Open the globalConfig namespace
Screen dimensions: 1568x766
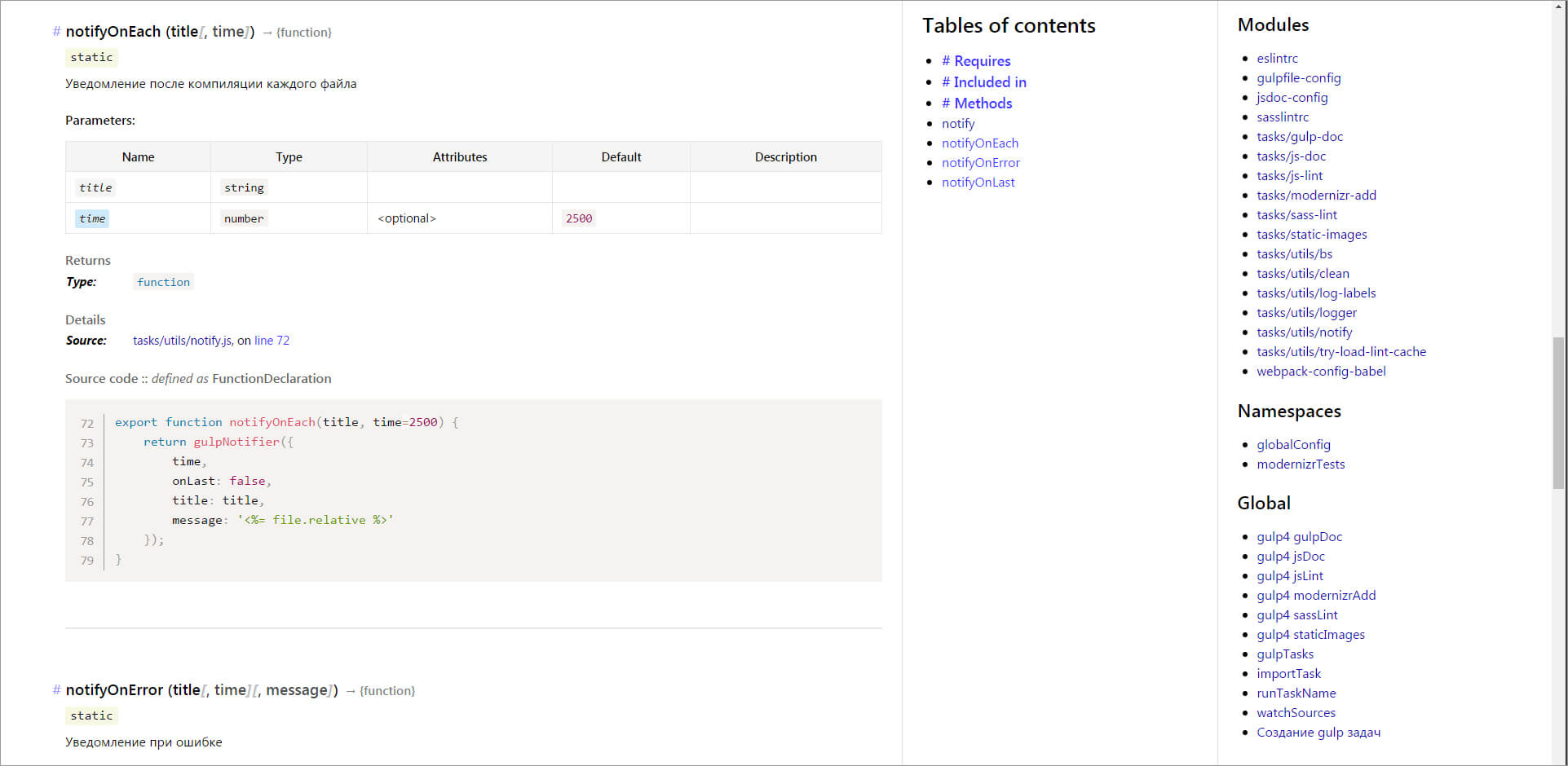click(1294, 445)
